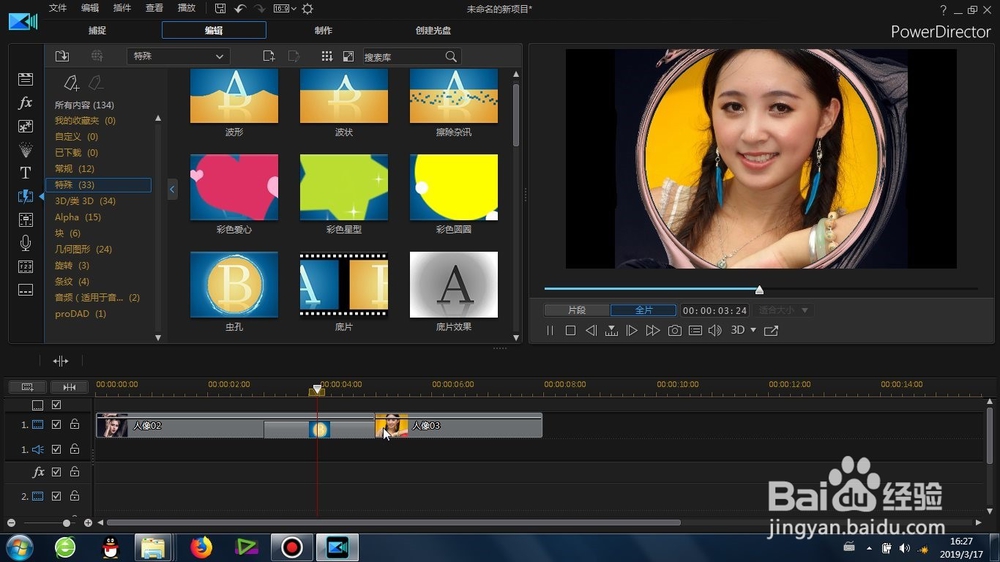
Task: Click the stop playback button
Action: (x=571, y=330)
